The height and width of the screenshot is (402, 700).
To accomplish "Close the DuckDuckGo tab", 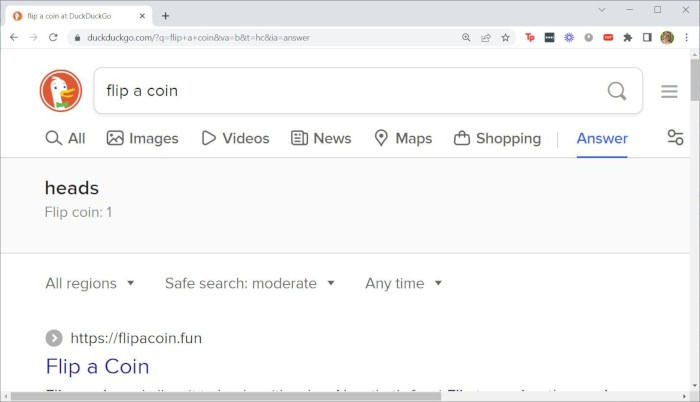I will pyautogui.click(x=142, y=16).
